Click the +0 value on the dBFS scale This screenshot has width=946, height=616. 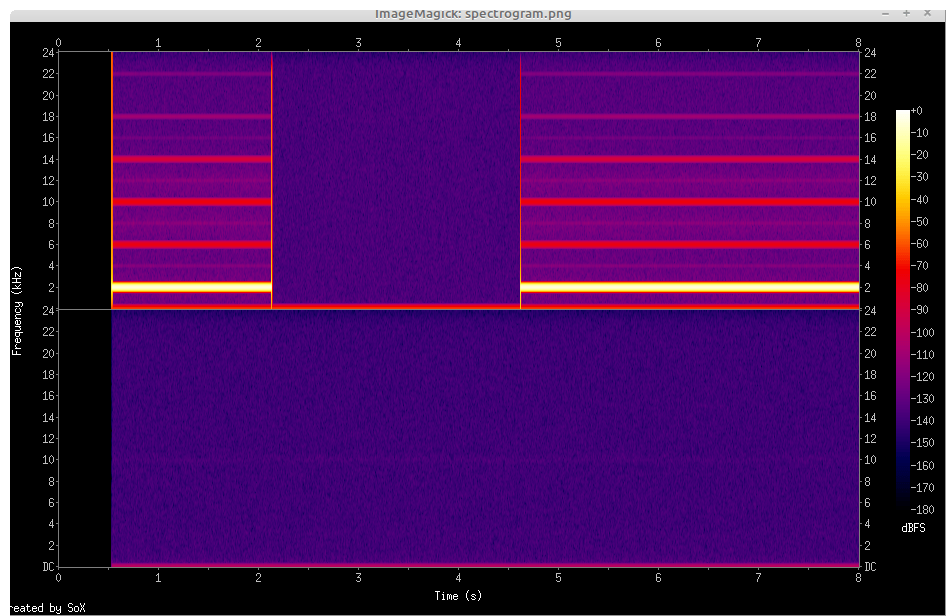916,111
